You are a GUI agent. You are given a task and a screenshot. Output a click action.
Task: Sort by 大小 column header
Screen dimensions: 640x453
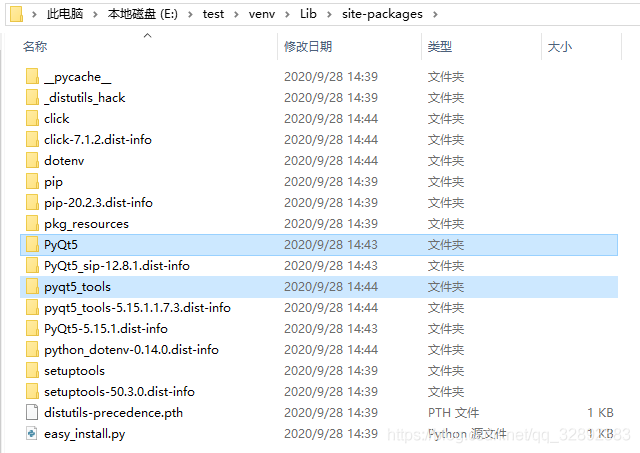point(560,47)
